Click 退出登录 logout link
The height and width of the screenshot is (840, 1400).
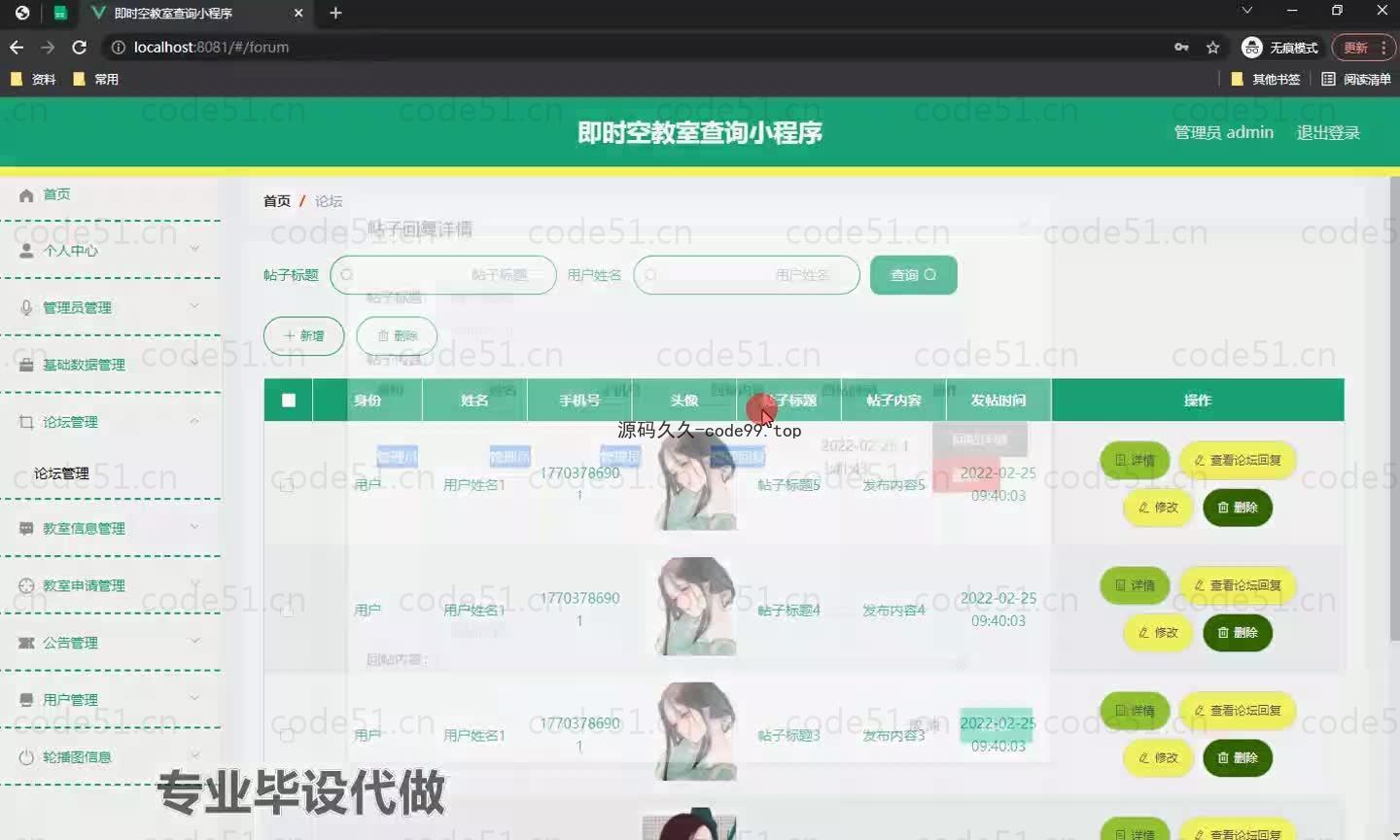click(x=1328, y=132)
